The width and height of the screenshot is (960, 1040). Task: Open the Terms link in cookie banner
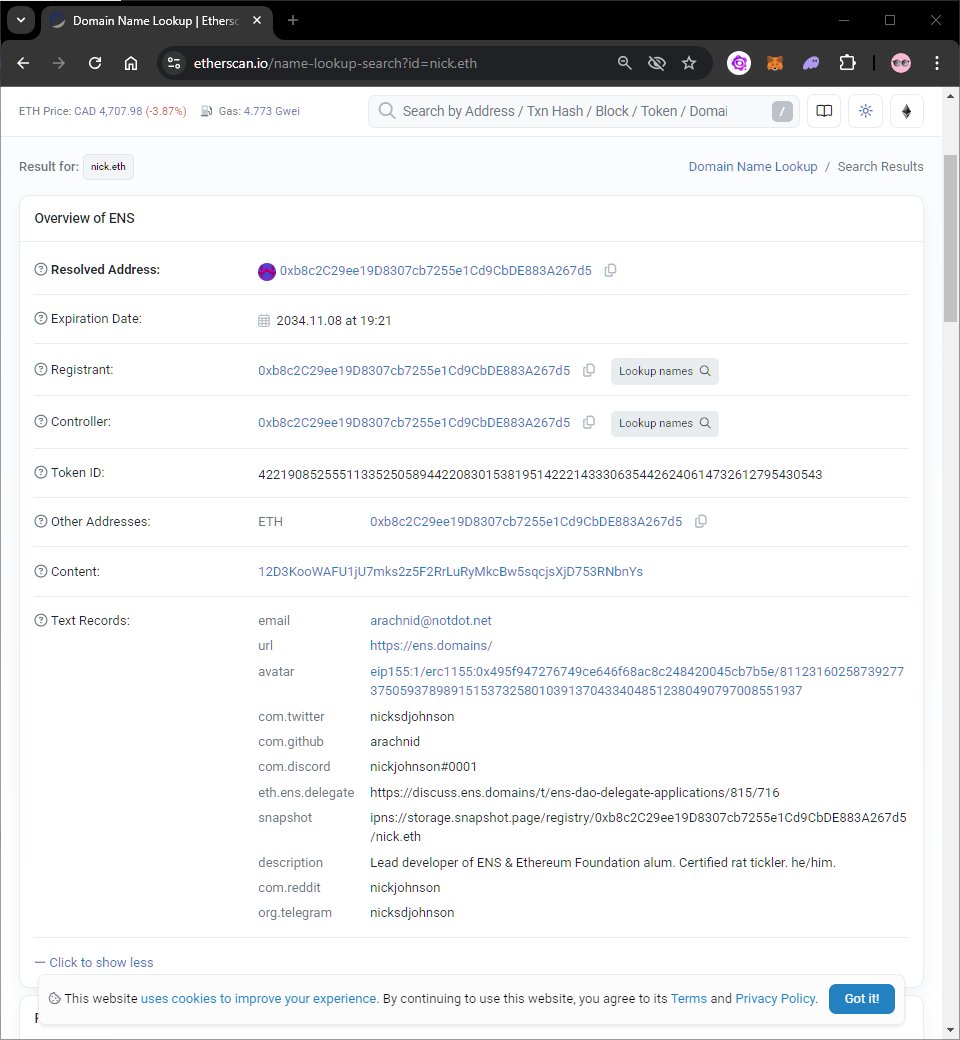[689, 999]
